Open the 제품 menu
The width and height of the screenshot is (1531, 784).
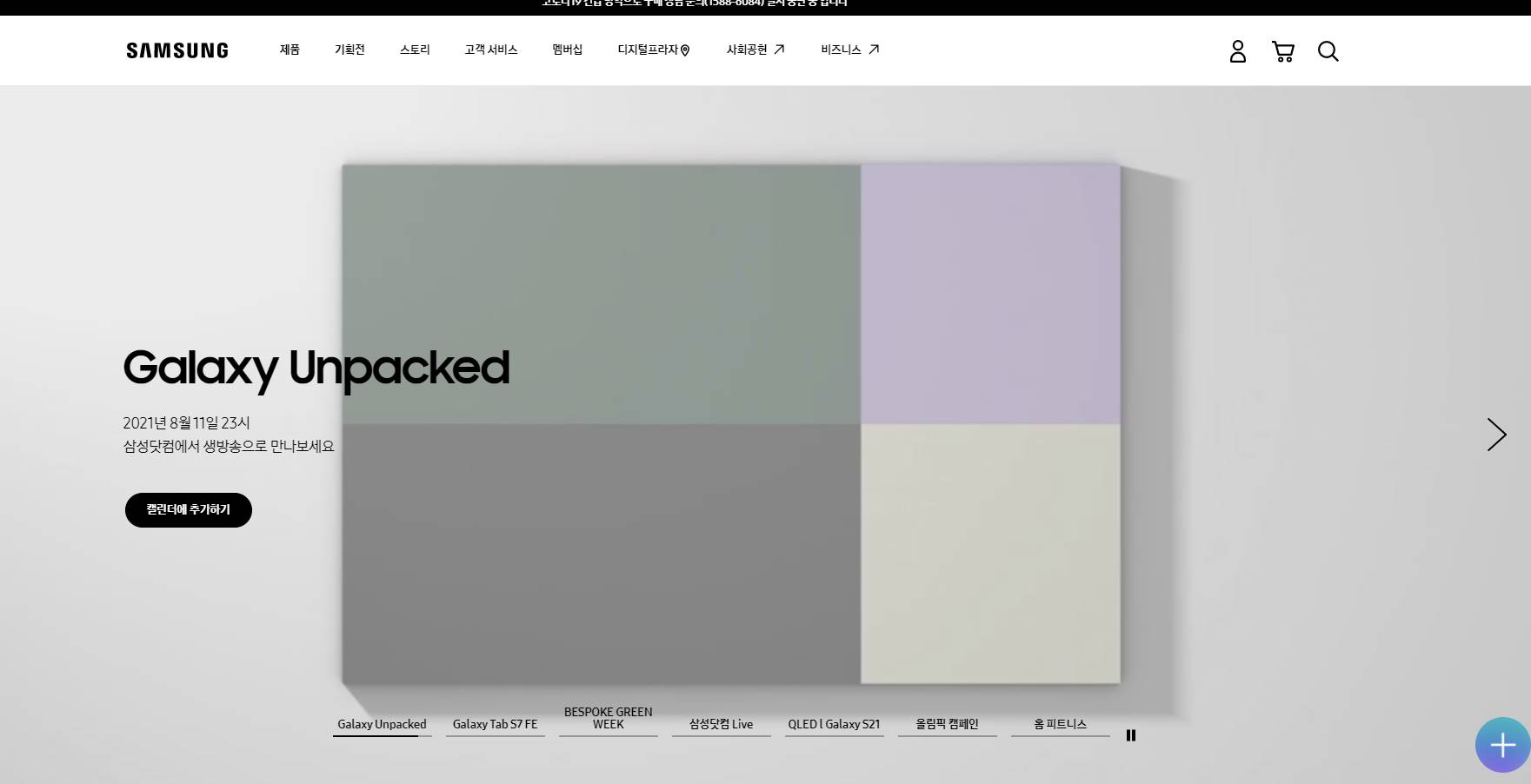(290, 50)
